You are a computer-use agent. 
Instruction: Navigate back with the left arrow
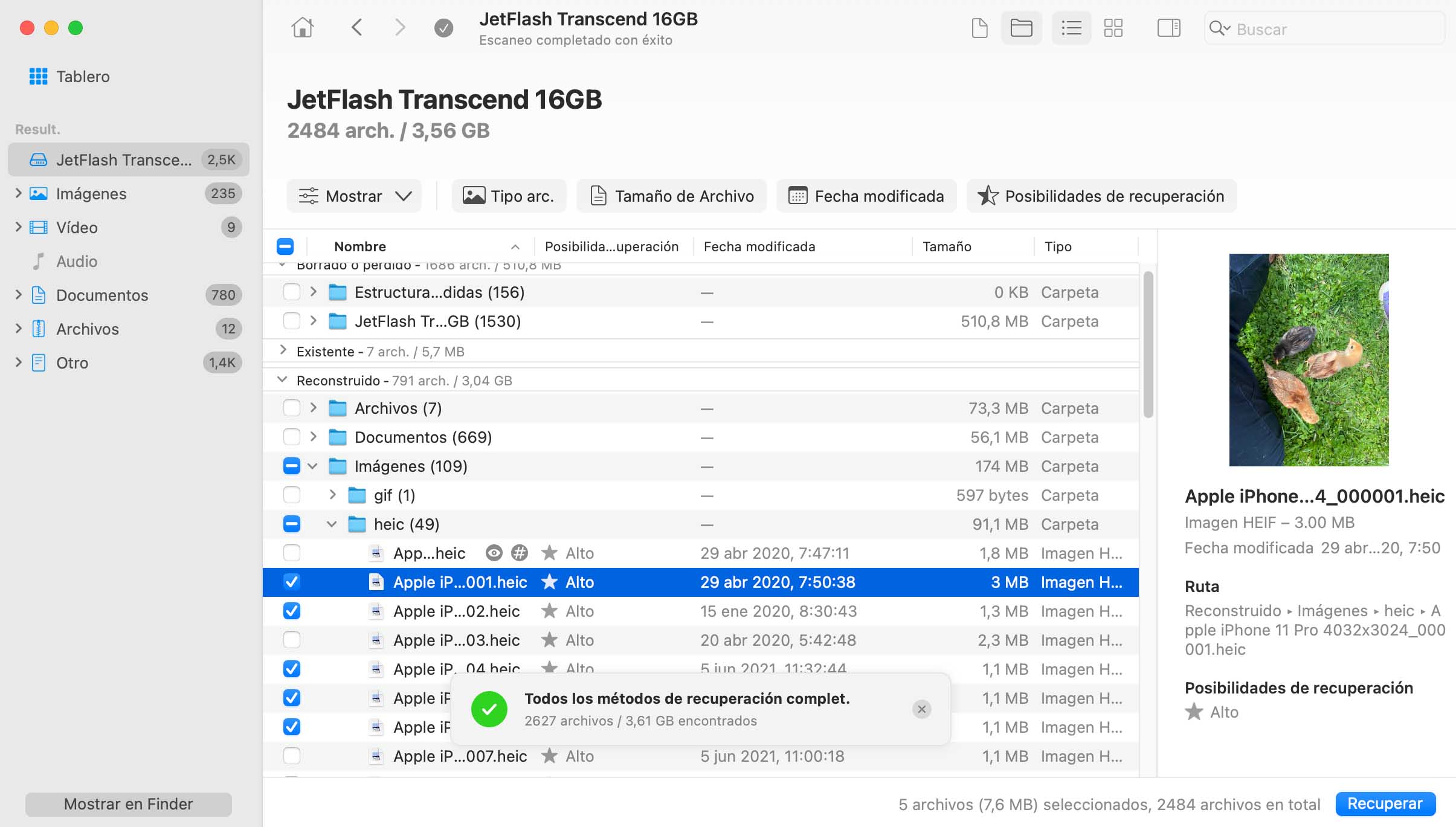357,28
